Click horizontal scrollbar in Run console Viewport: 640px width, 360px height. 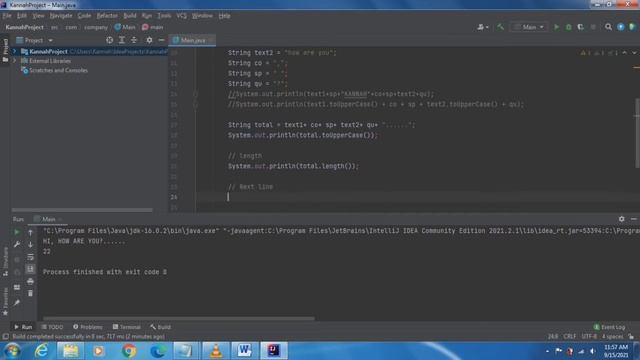[x=179, y=318]
